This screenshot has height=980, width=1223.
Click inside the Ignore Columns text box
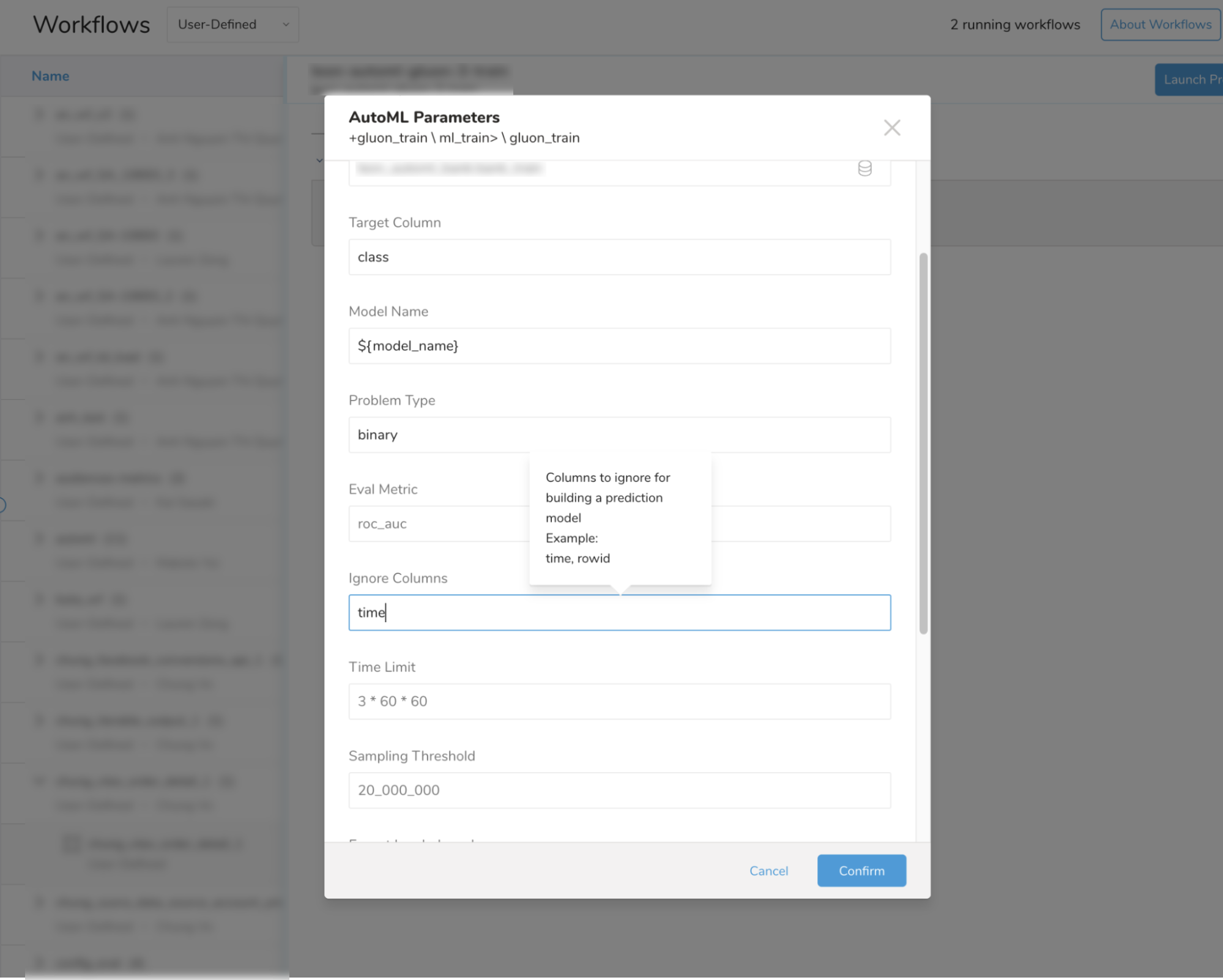(619, 613)
